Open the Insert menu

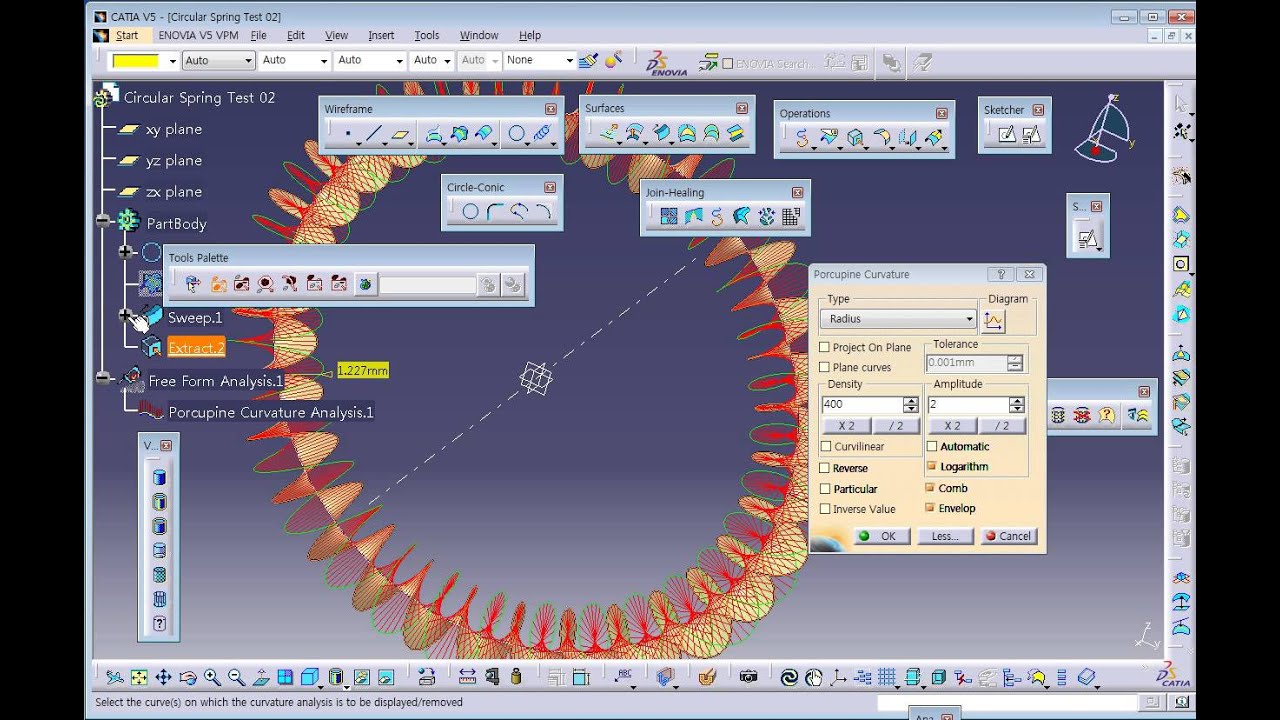381,35
